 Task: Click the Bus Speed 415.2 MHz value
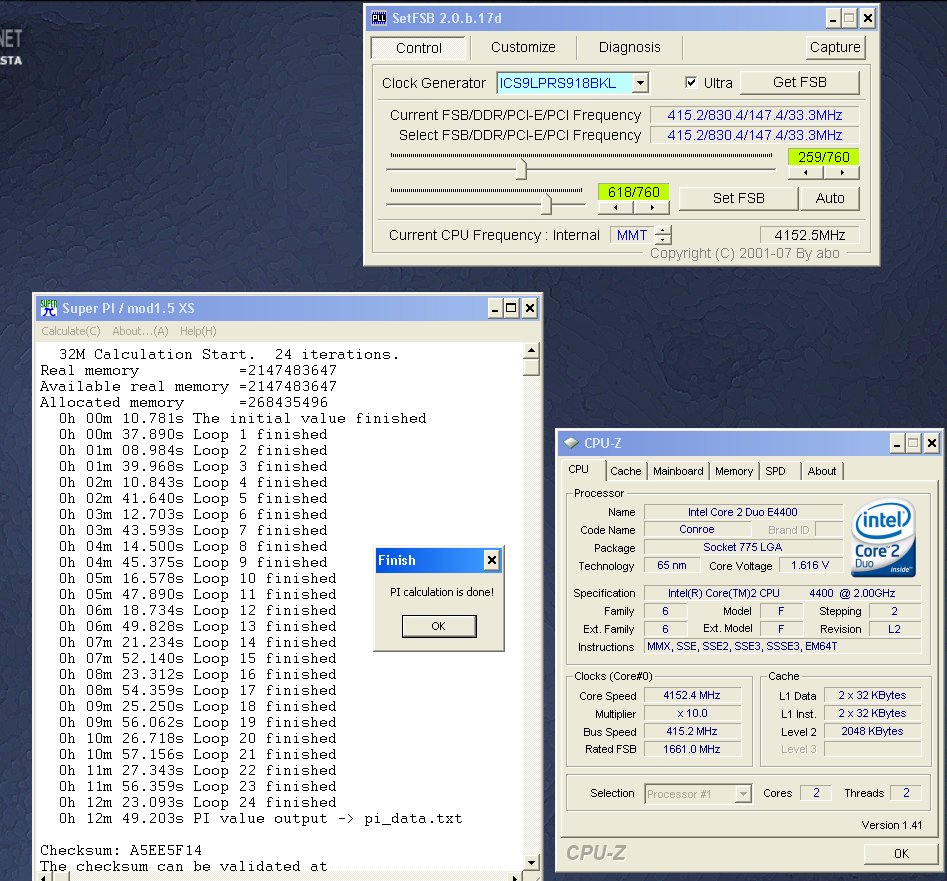pos(692,731)
